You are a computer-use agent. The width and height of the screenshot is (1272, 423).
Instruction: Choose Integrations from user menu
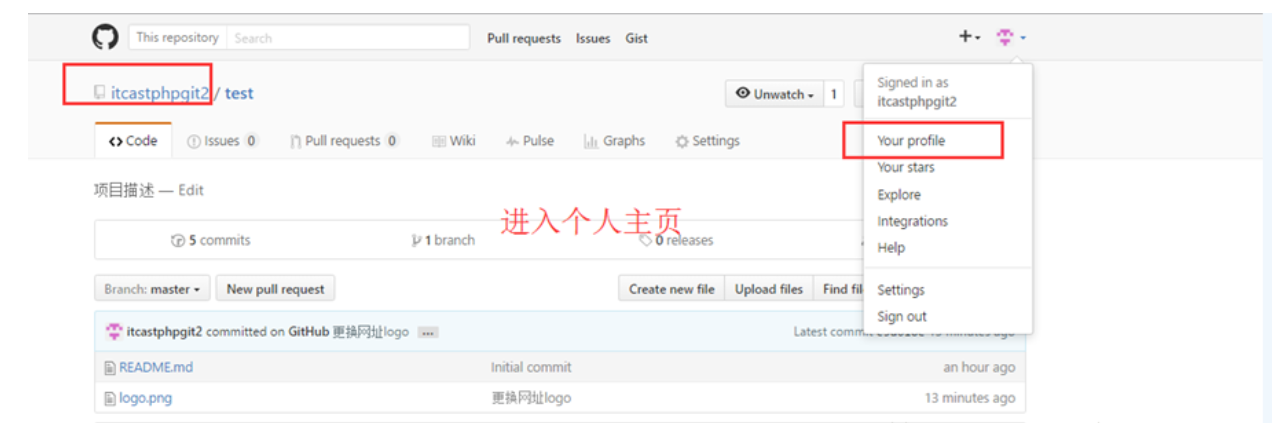912,221
